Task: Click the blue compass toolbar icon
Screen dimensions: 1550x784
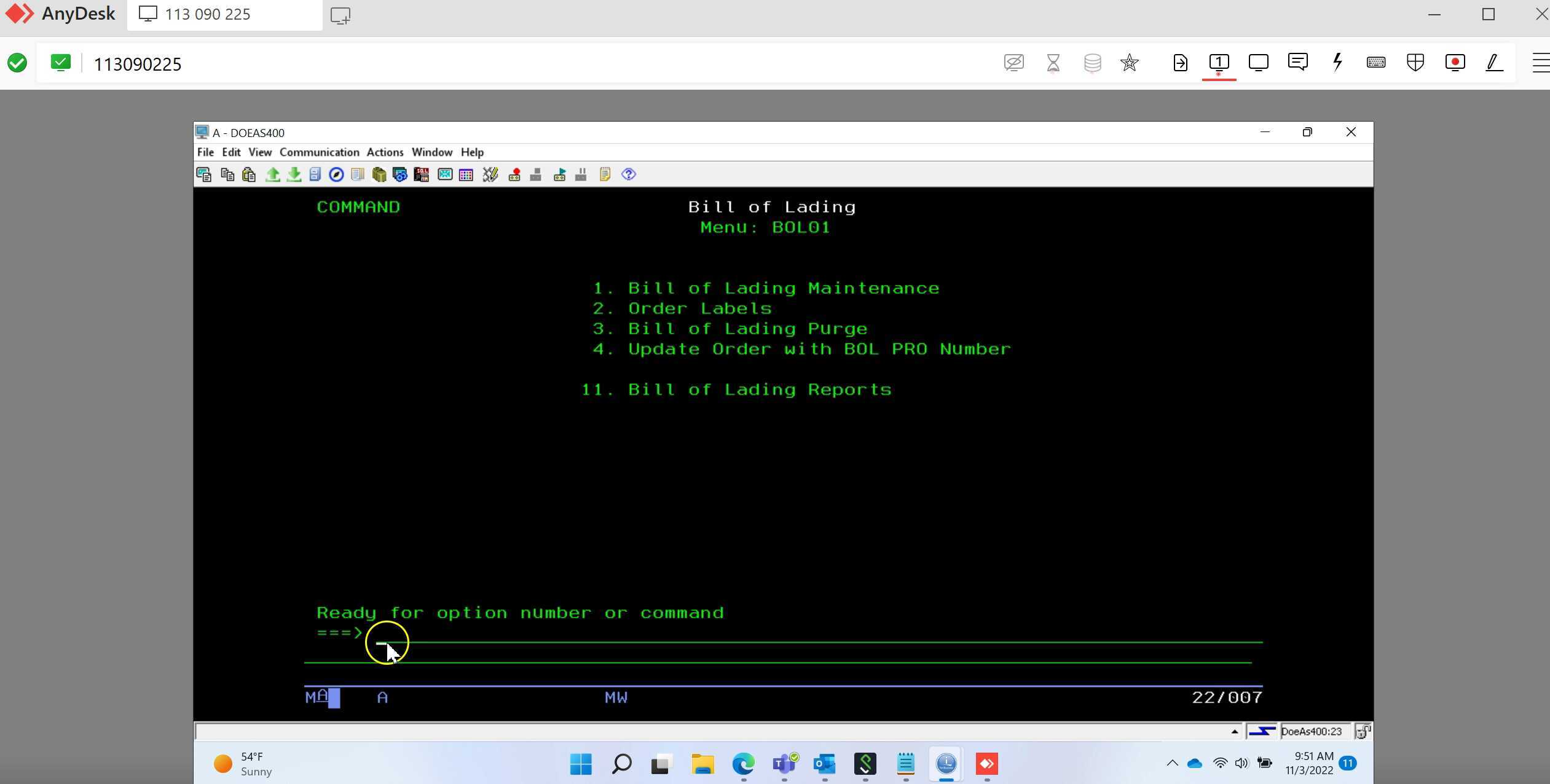Action: (336, 175)
